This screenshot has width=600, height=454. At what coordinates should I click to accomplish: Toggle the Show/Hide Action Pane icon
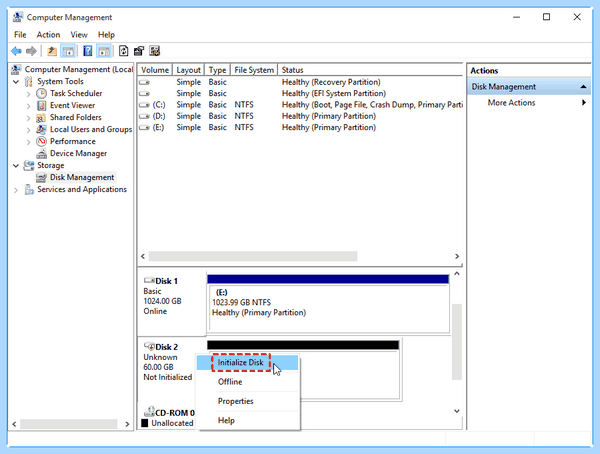tap(104, 51)
